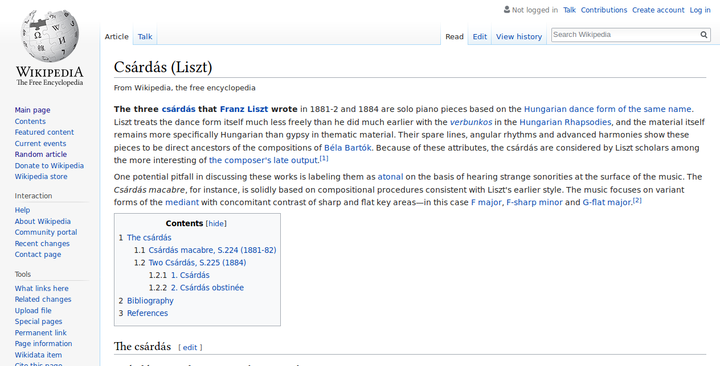Open Contents in sidebar
Image resolution: width=720 pixels, height=366 pixels.
coord(30,121)
